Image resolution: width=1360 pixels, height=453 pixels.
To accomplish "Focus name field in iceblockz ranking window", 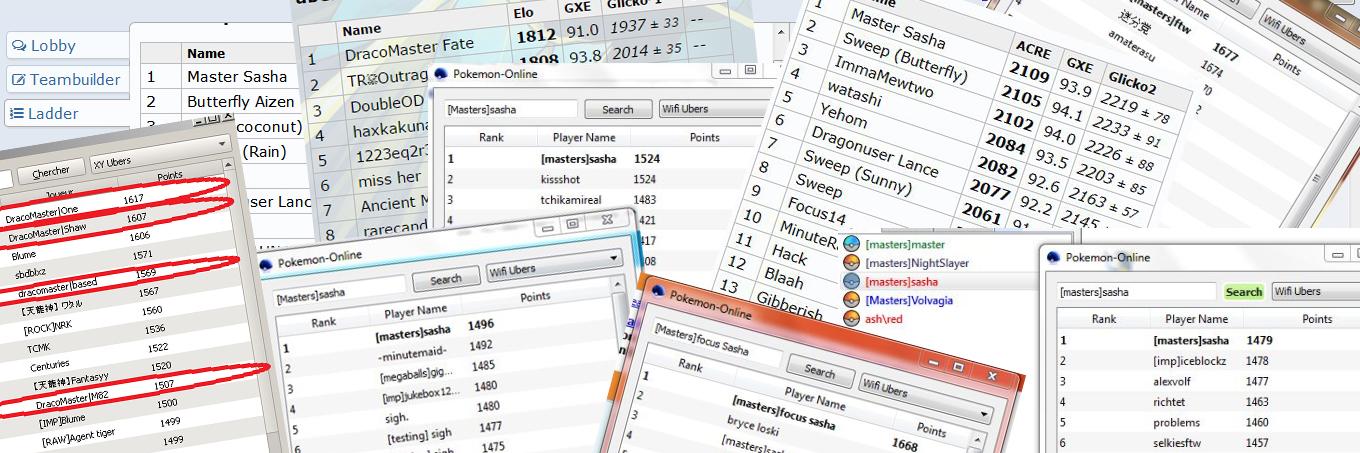I will click(1137, 292).
